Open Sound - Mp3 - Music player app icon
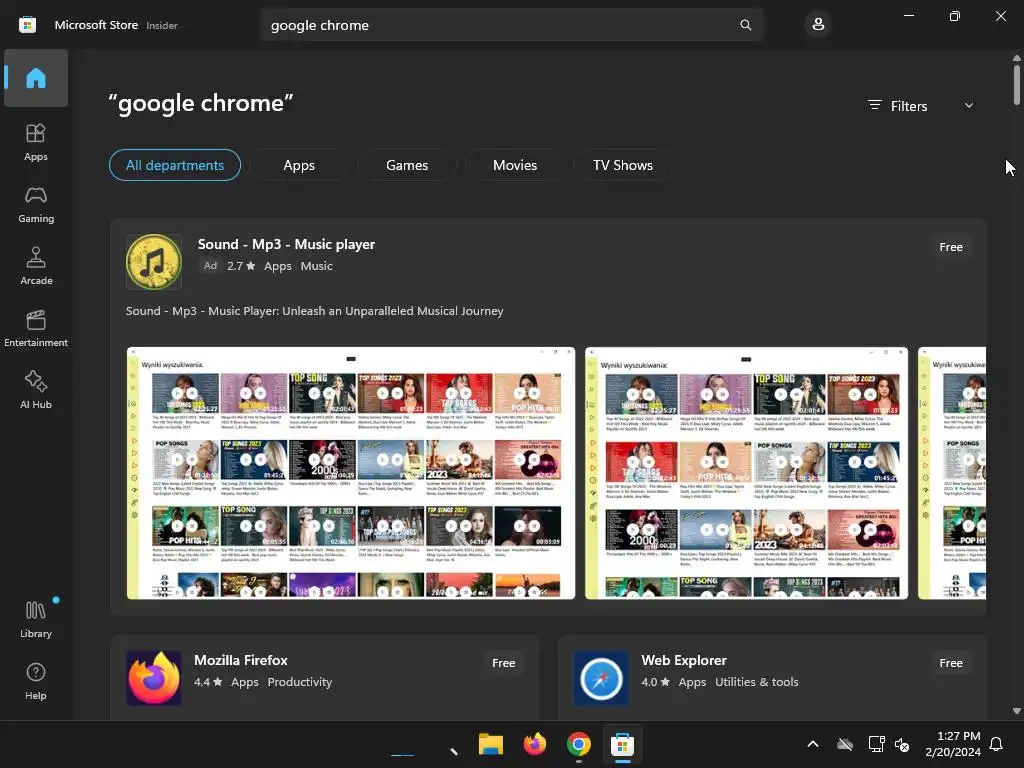The width and height of the screenshot is (1024, 768). click(153, 262)
